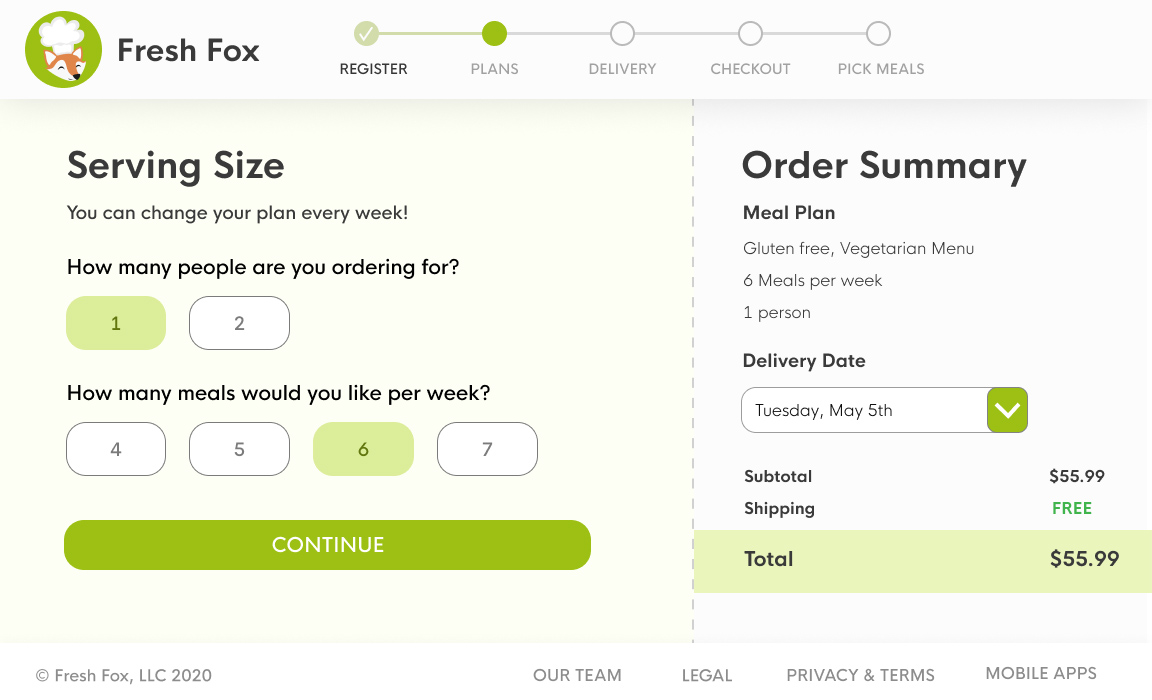
Task: Click the Delivery step circle
Action: (622, 34)
